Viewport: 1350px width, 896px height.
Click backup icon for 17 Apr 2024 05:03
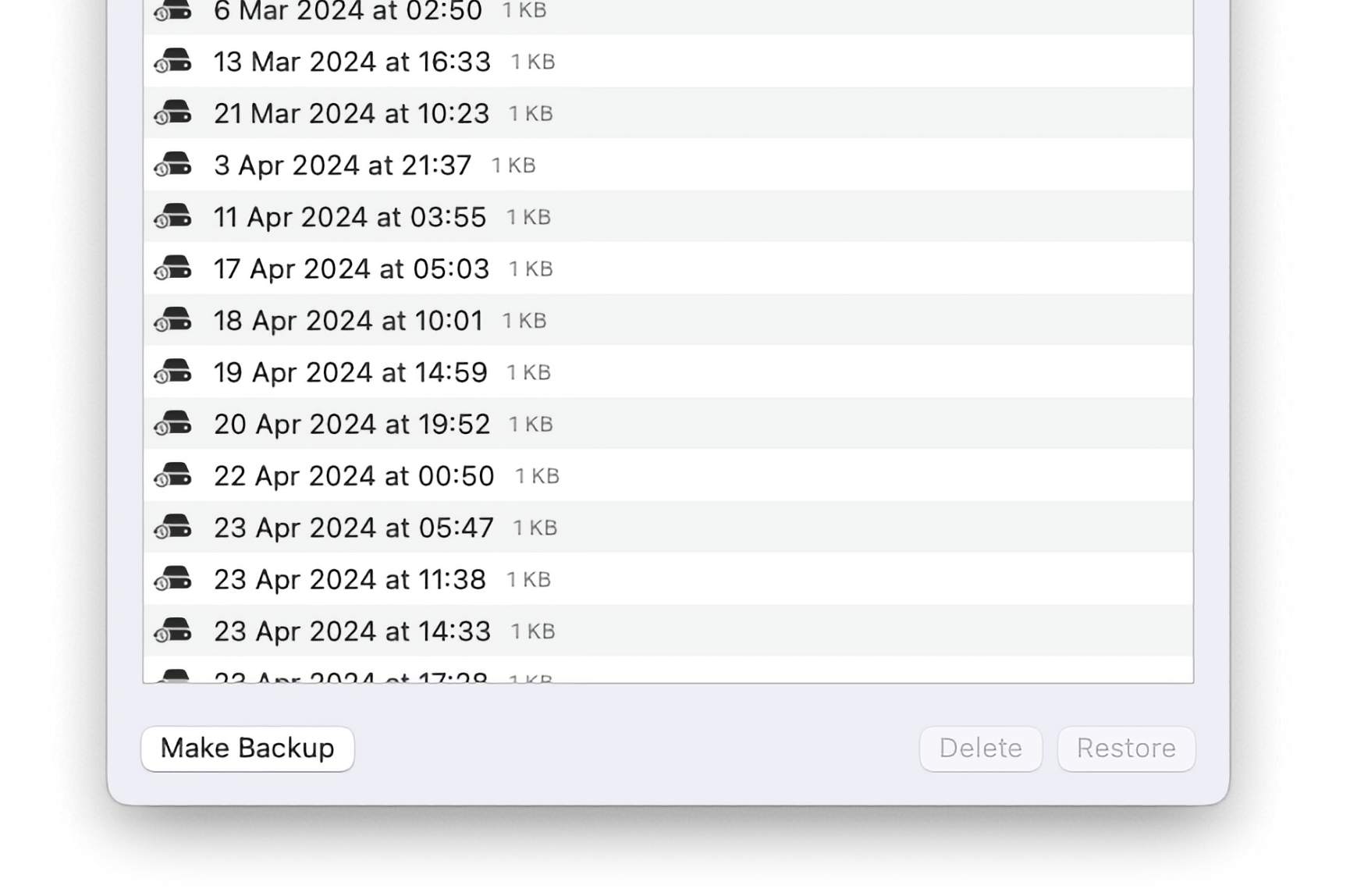pos(172,268)
